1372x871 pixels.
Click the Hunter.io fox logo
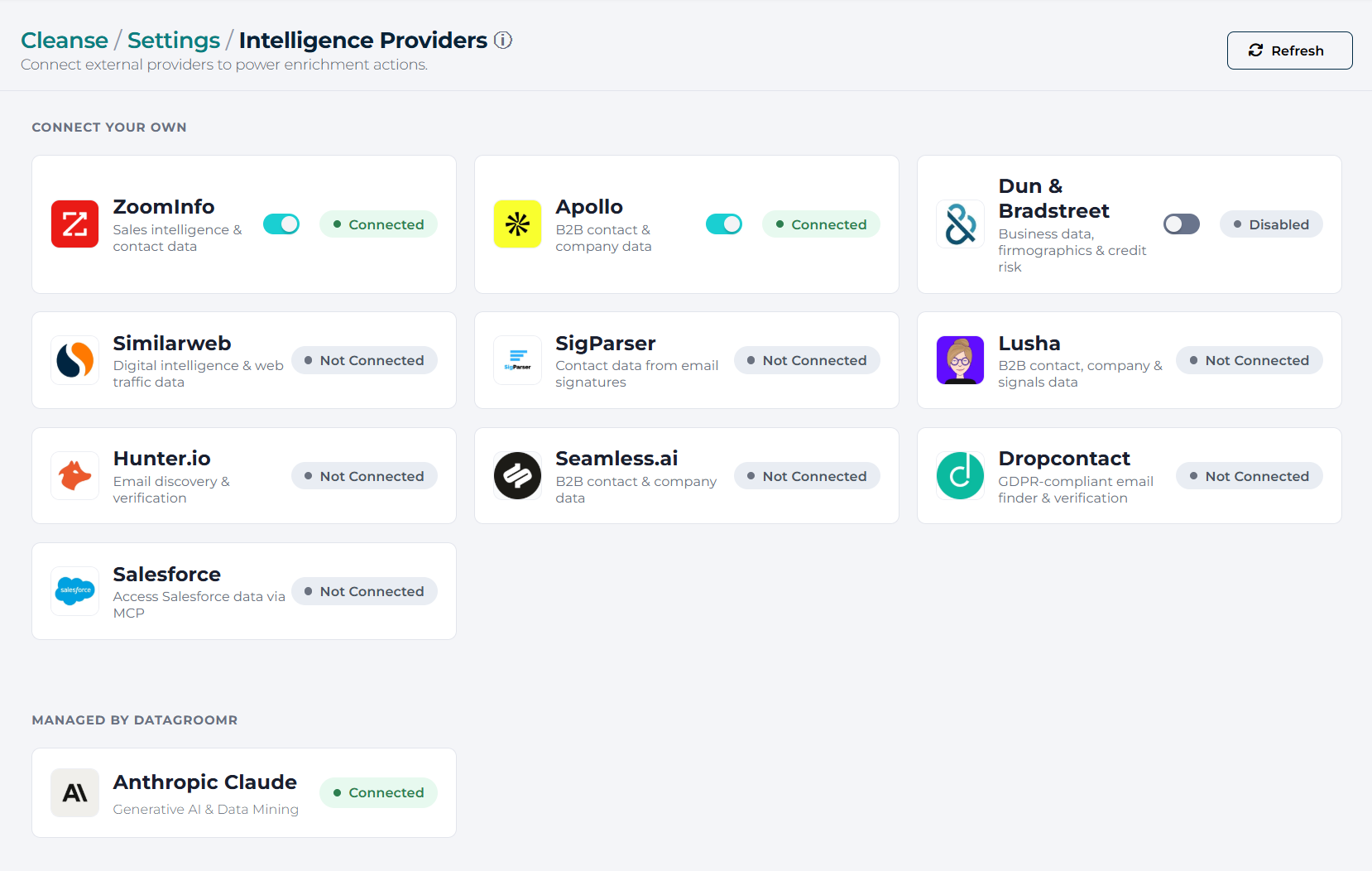[x=74, y=476]
